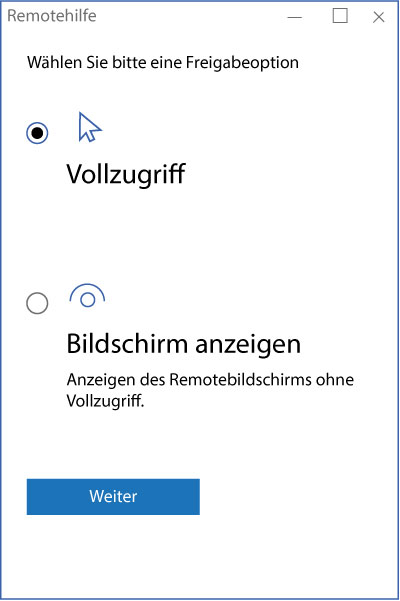Continue with the blue Weiter button

tap(113, 496)
